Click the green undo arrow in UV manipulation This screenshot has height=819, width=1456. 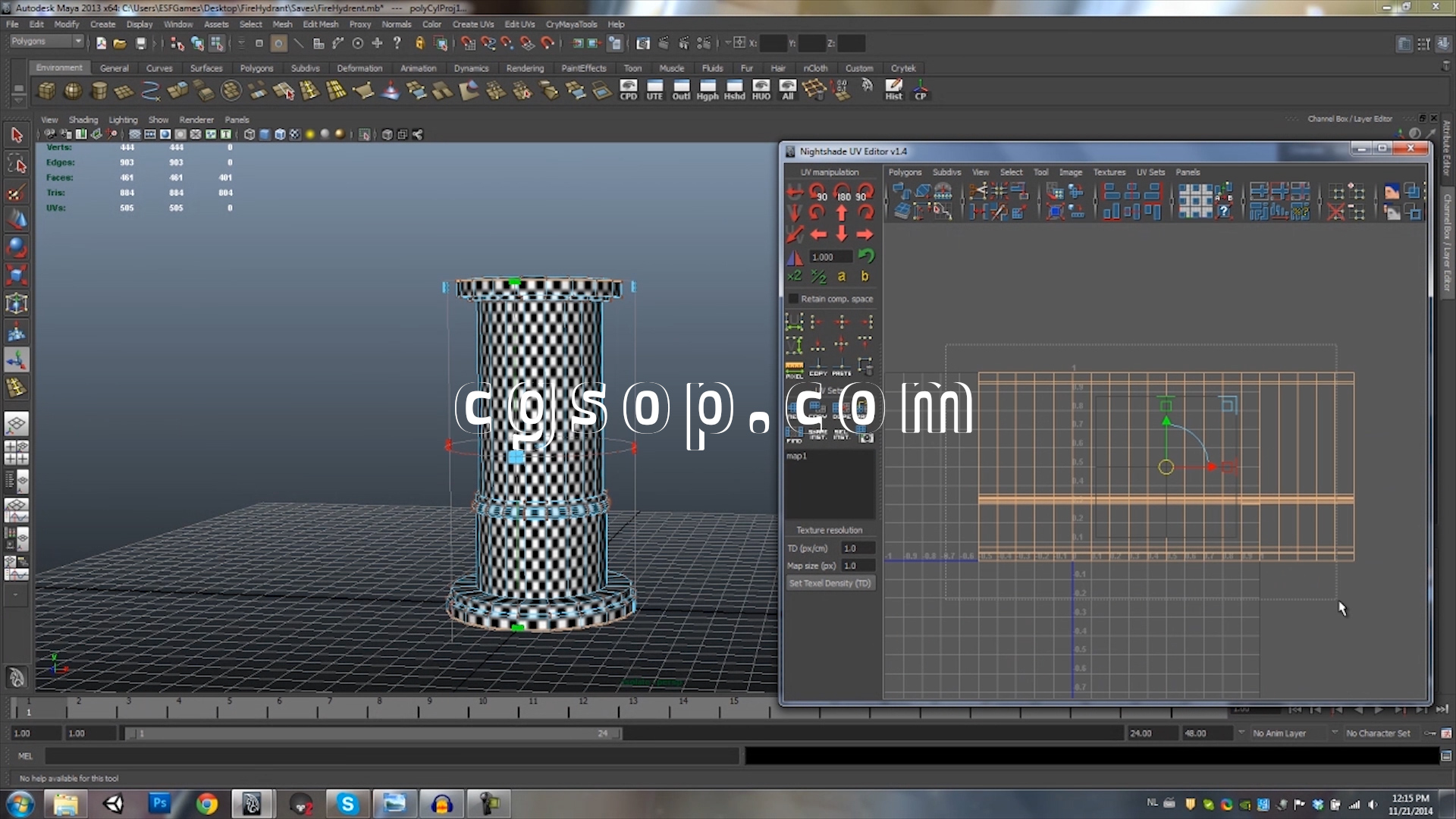866,256
